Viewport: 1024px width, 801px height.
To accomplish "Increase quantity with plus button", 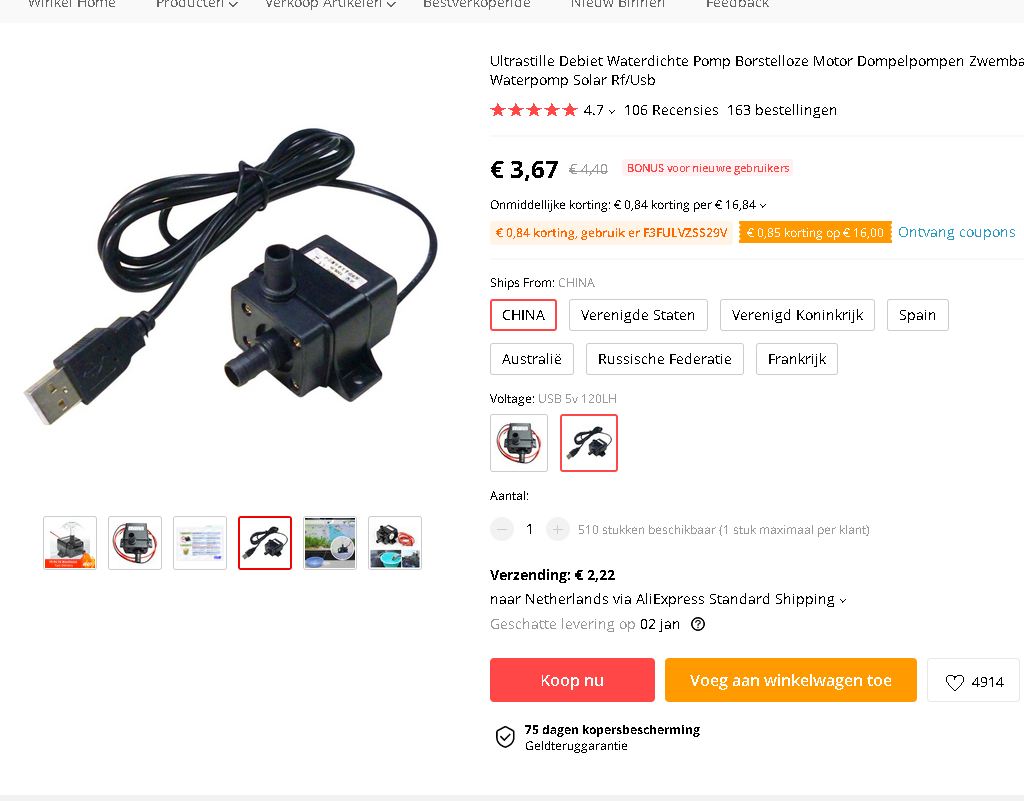I will 557,529.
